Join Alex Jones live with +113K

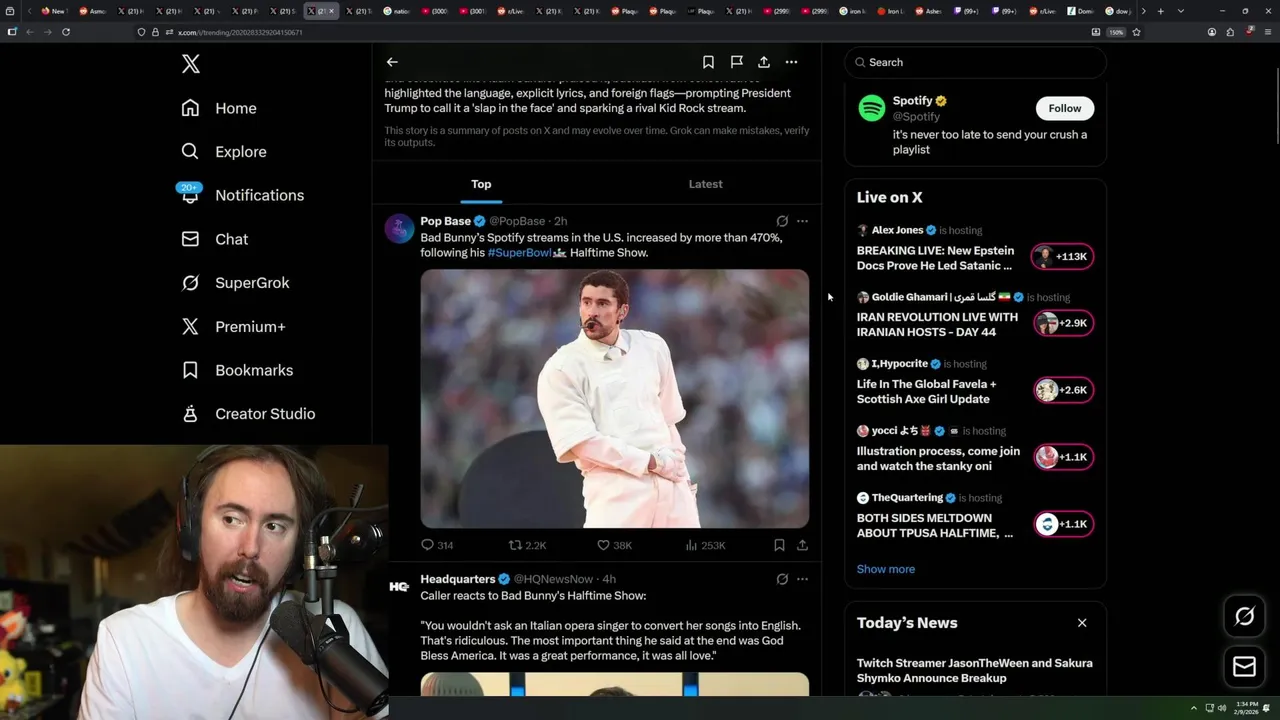(1063, 257)
